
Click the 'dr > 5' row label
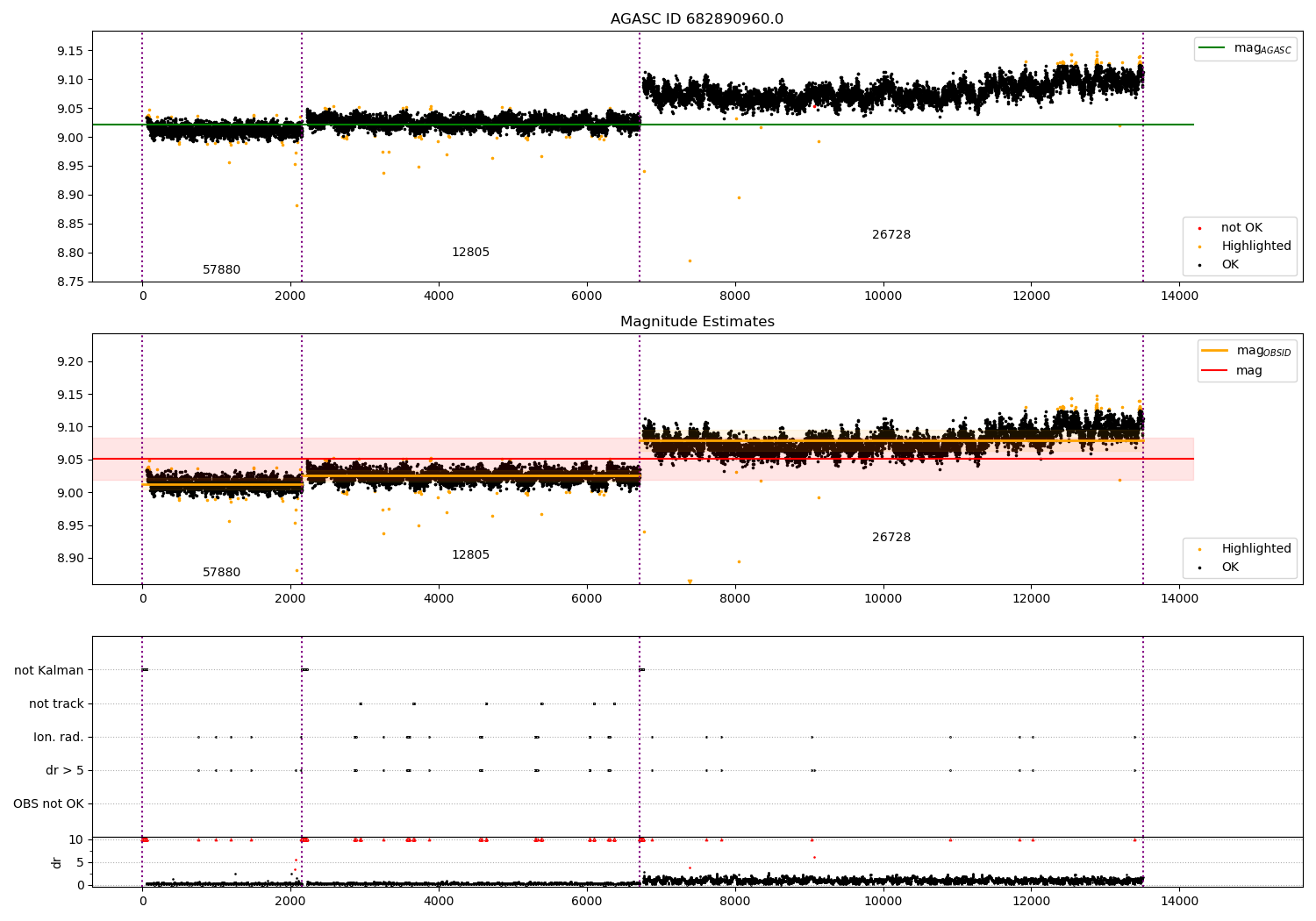[65, 771]
